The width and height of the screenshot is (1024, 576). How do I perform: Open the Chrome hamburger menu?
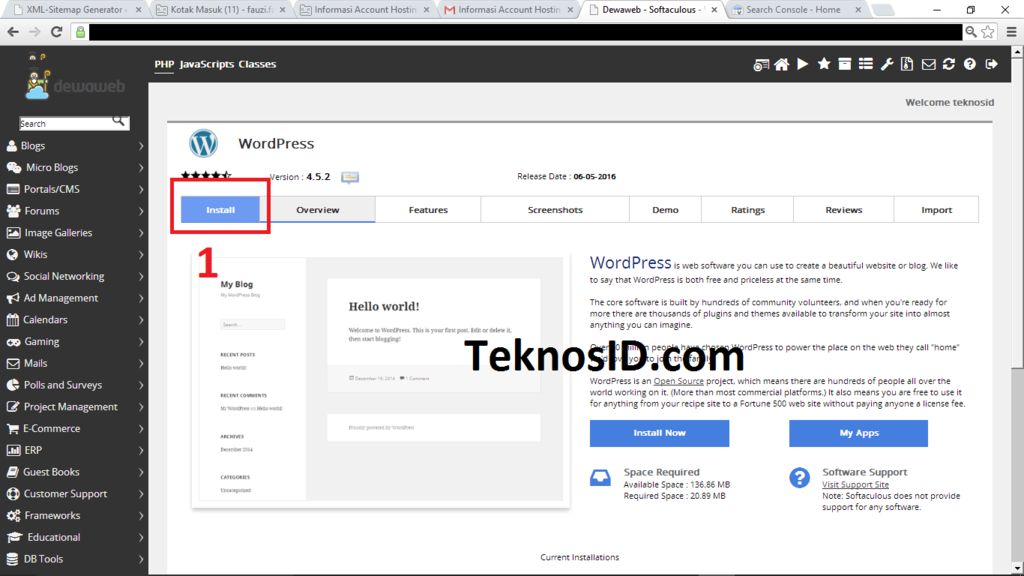(x=1012, y=31)
